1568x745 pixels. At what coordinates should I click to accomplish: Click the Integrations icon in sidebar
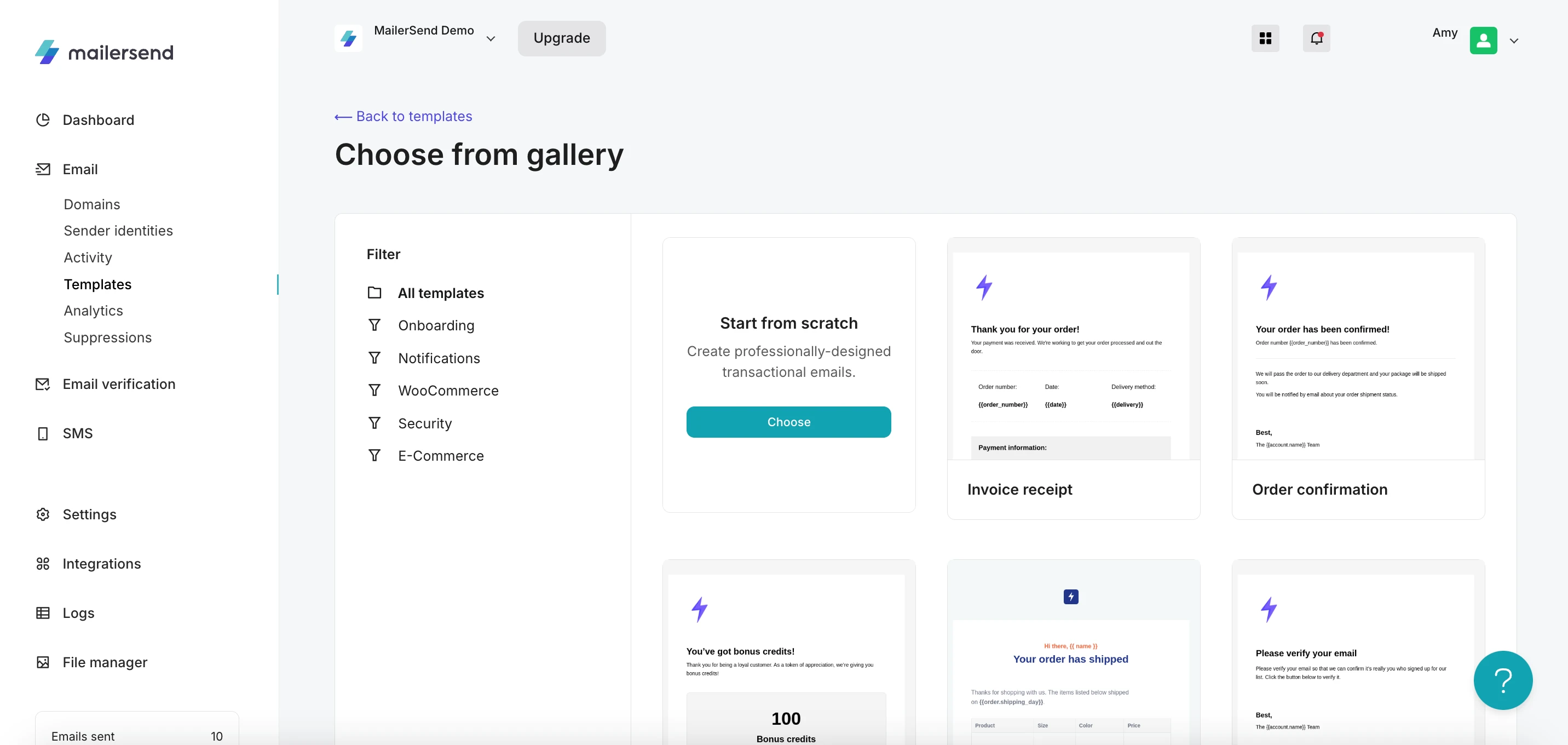tap(43, 564)
